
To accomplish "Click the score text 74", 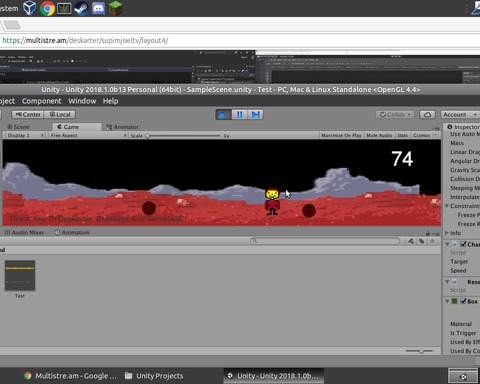I will (x=402, y=159).
